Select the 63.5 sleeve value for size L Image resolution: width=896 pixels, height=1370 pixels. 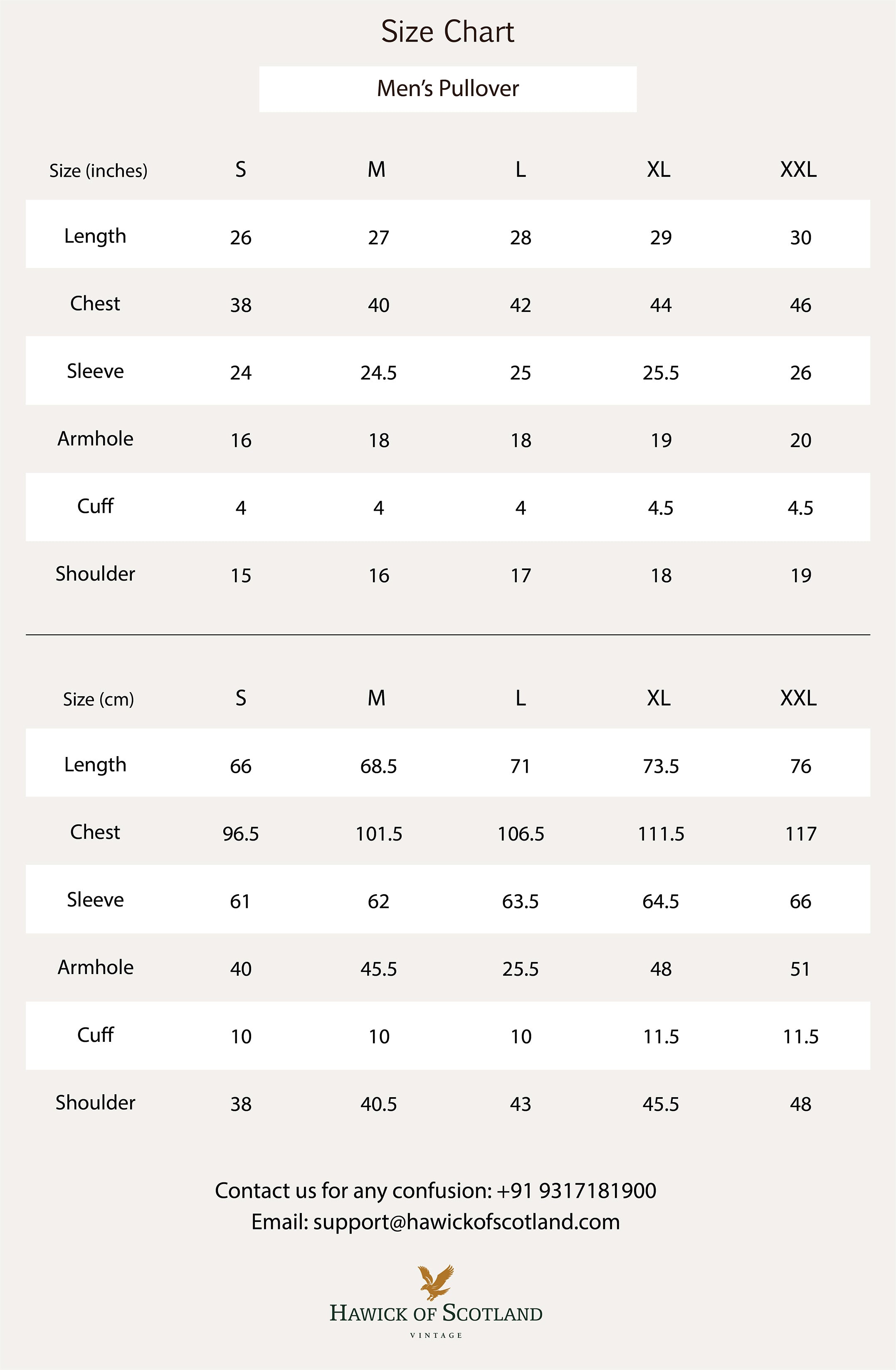(x=520, y=901)
